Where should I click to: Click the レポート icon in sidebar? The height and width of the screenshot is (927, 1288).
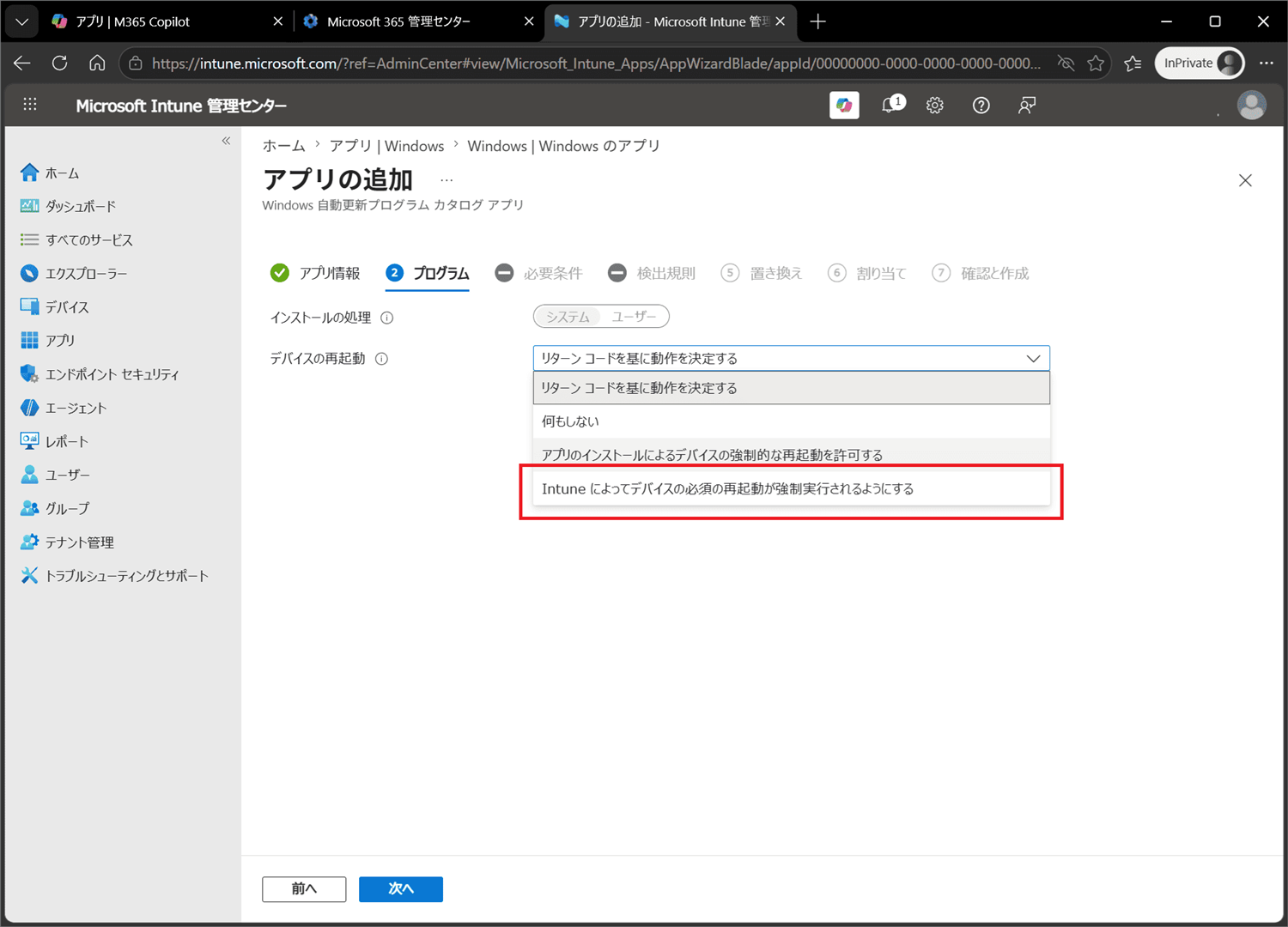point(30,441)
